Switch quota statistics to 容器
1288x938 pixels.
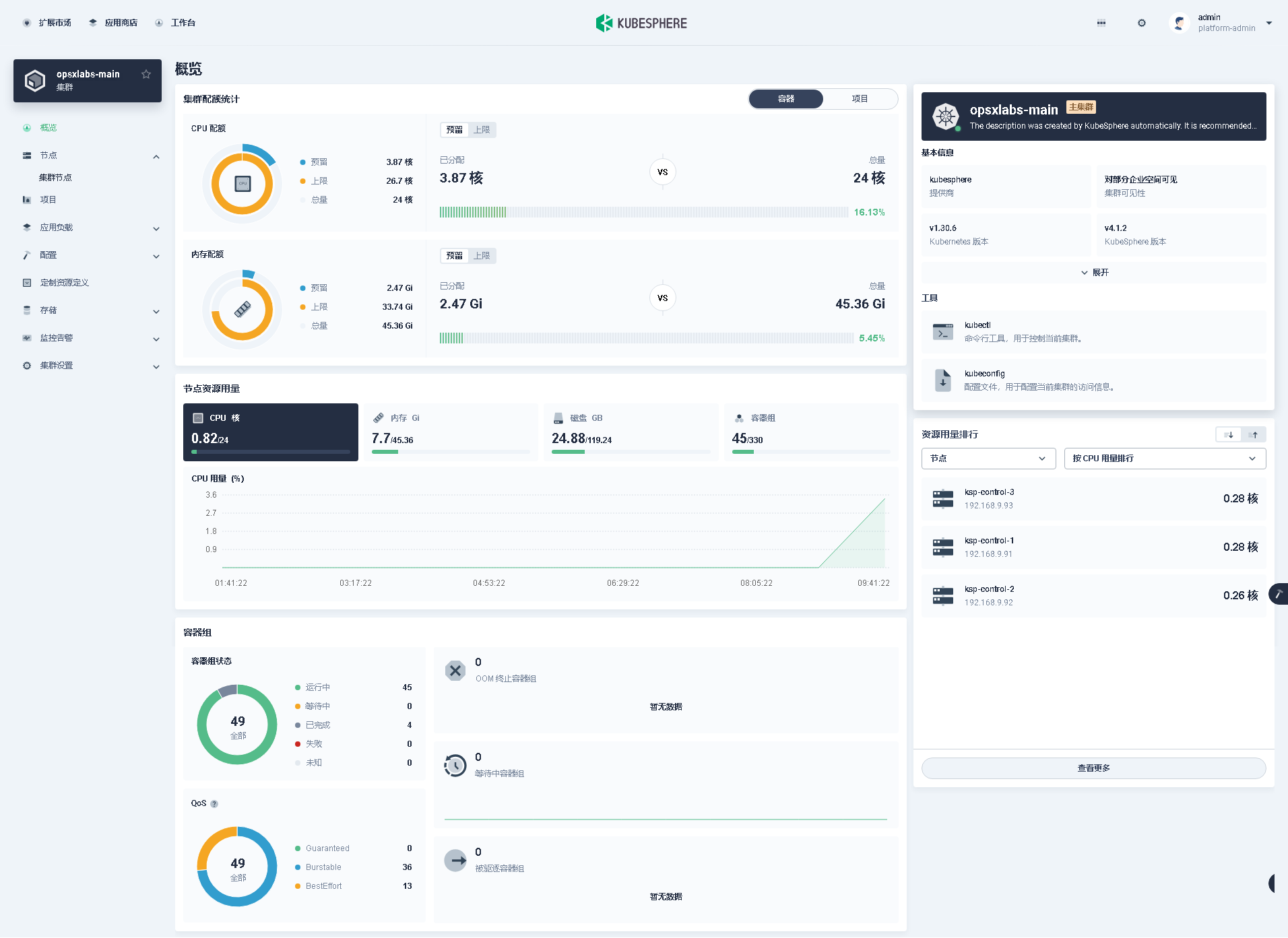click(x=786, y=99)
